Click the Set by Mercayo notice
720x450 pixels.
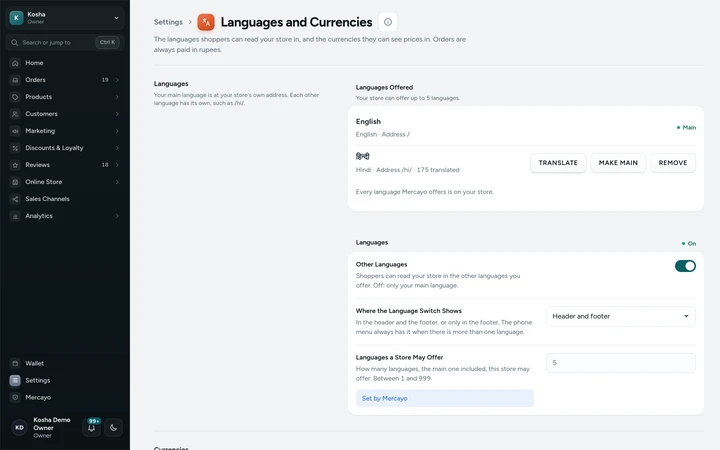444,398
